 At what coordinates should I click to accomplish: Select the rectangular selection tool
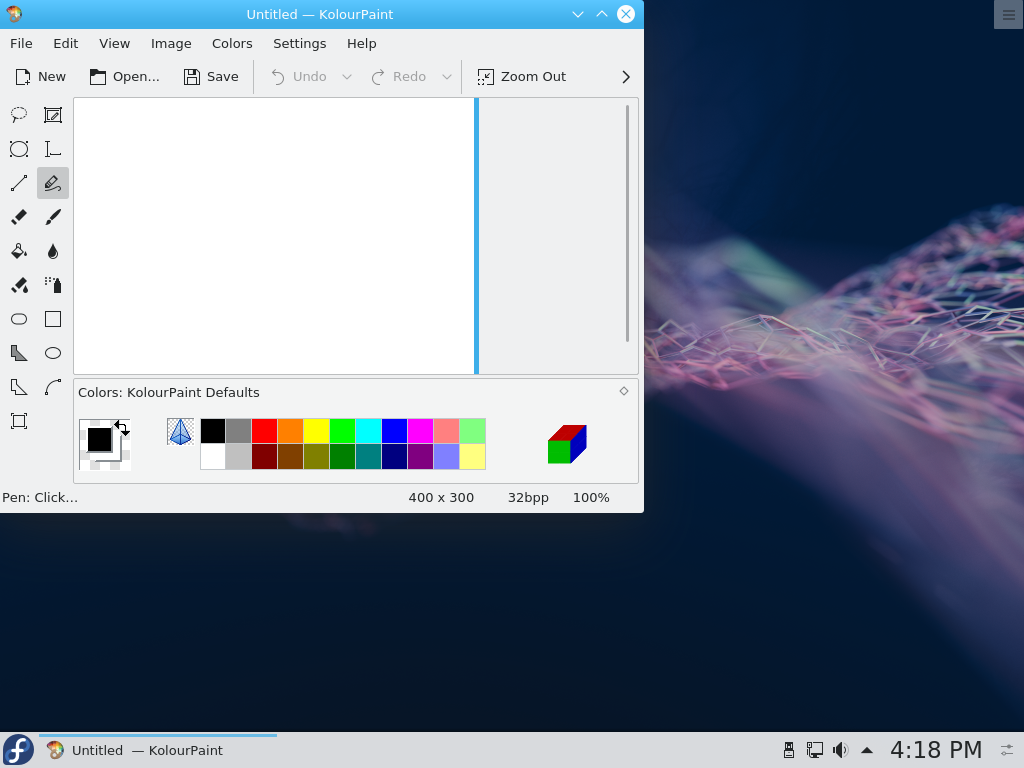pos(53,115)
